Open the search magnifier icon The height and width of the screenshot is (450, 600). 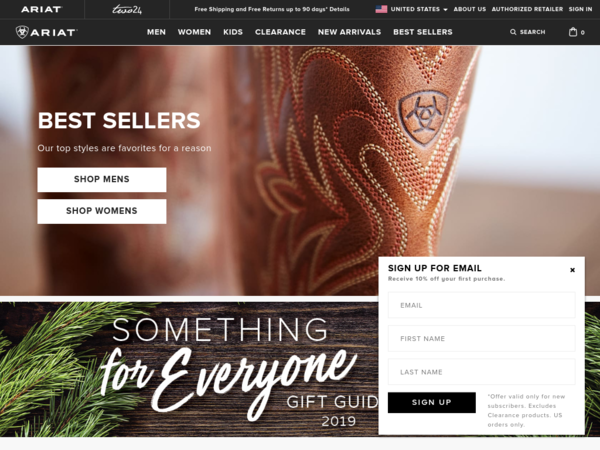[x=513, y=32]
